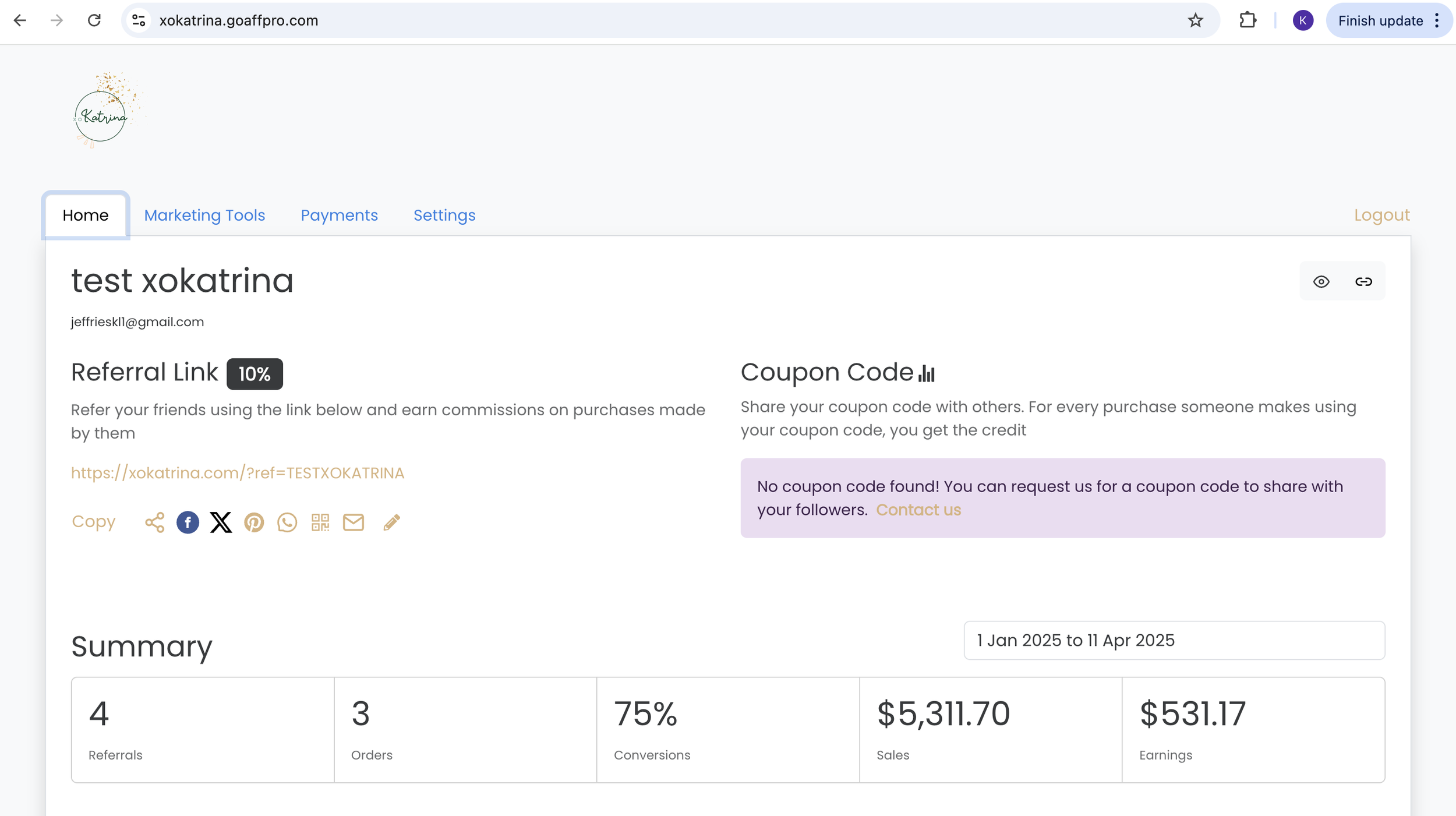Open Chrome's Finish update menu
1456x816 pixels.
click(1388, 21)
